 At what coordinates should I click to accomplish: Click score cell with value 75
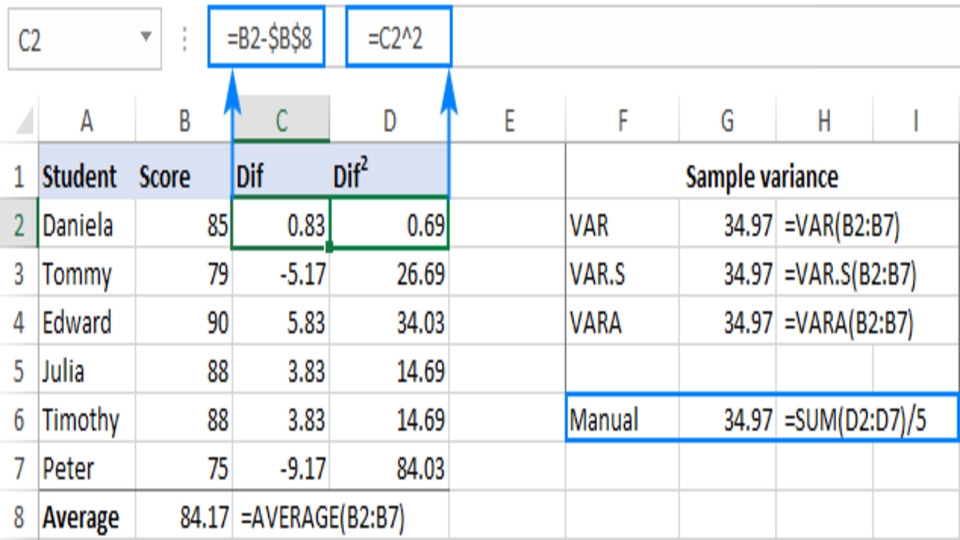pos(184,468)
